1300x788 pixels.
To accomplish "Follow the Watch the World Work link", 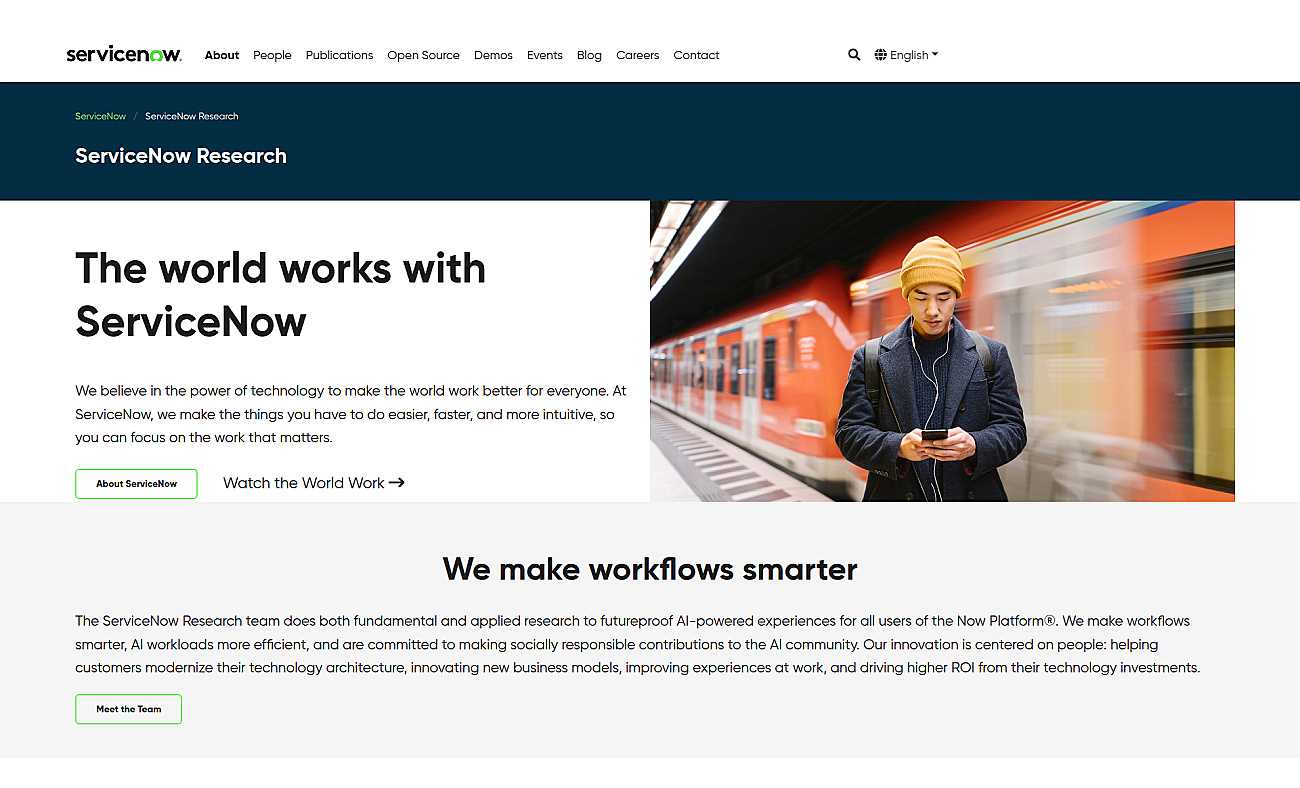I will tap(314, 483).
